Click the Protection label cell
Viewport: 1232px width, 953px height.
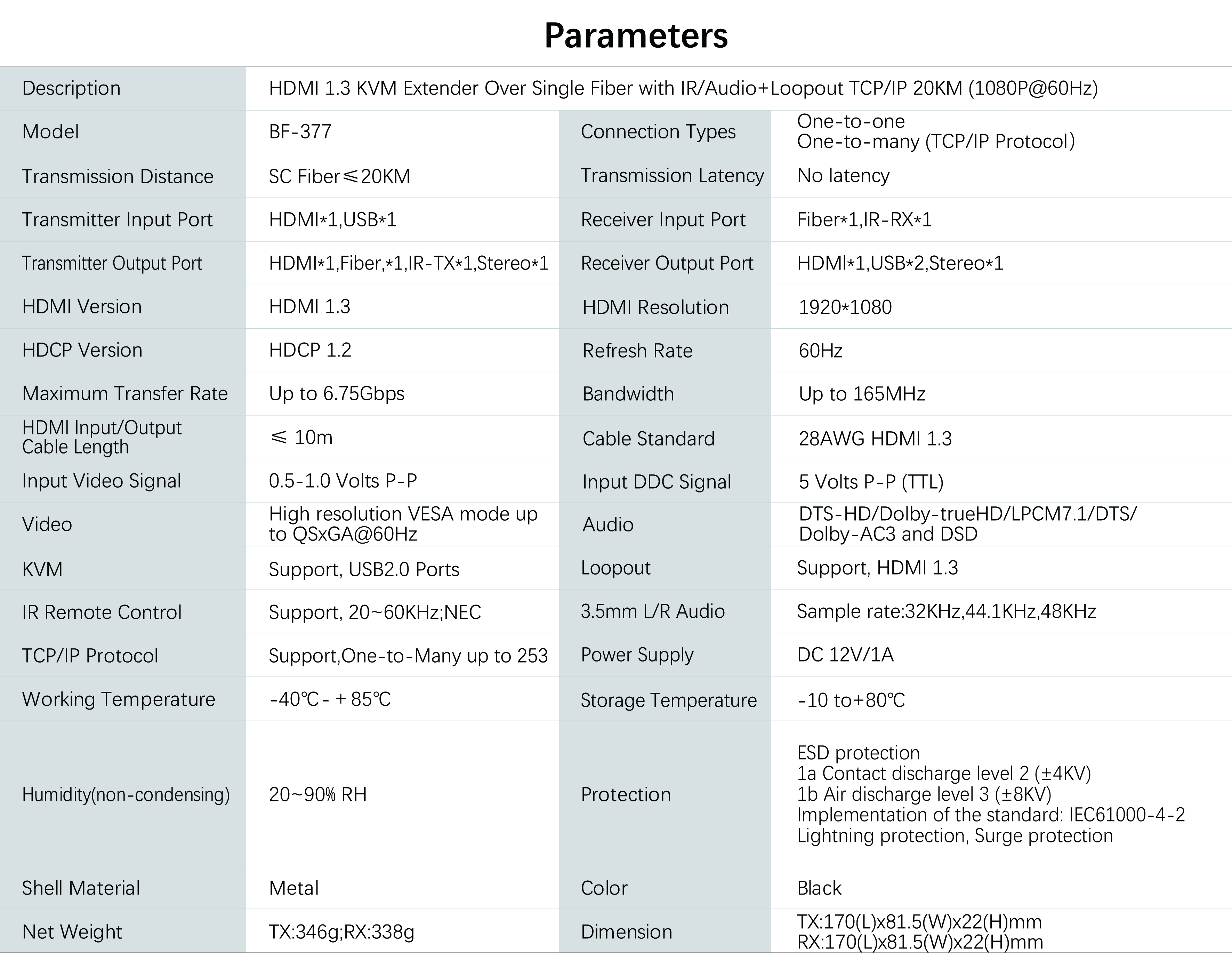coord(665,793)
